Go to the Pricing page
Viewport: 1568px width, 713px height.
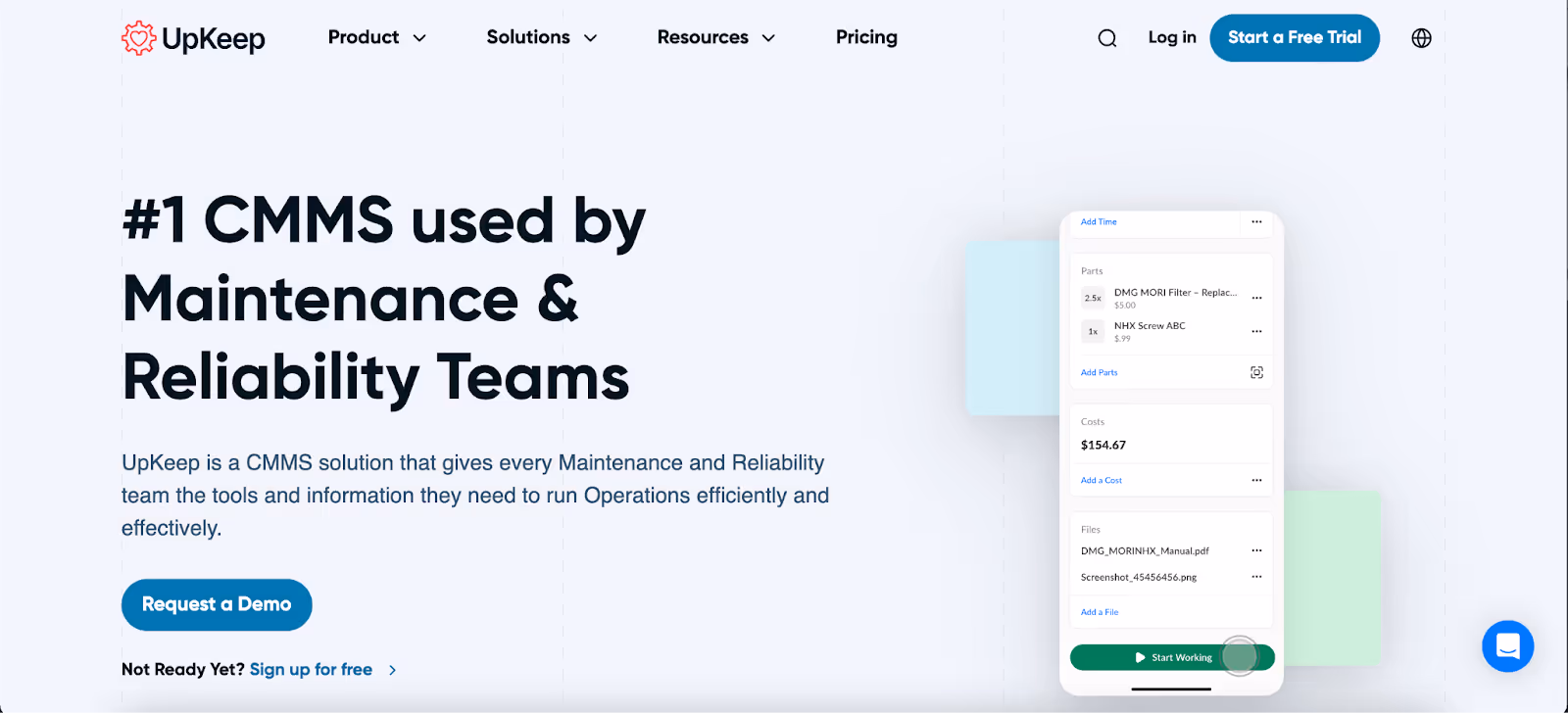click(866, 37)
